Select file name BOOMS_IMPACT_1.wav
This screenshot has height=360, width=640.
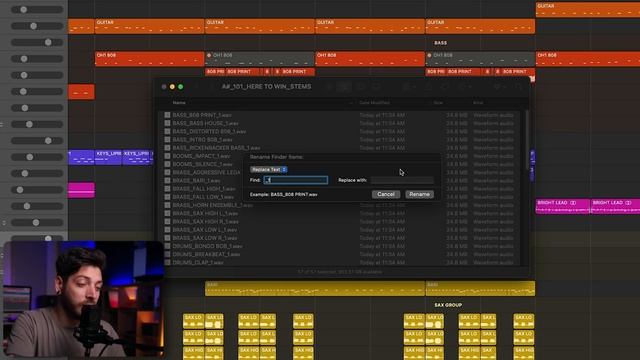click(x=201, y=156)
